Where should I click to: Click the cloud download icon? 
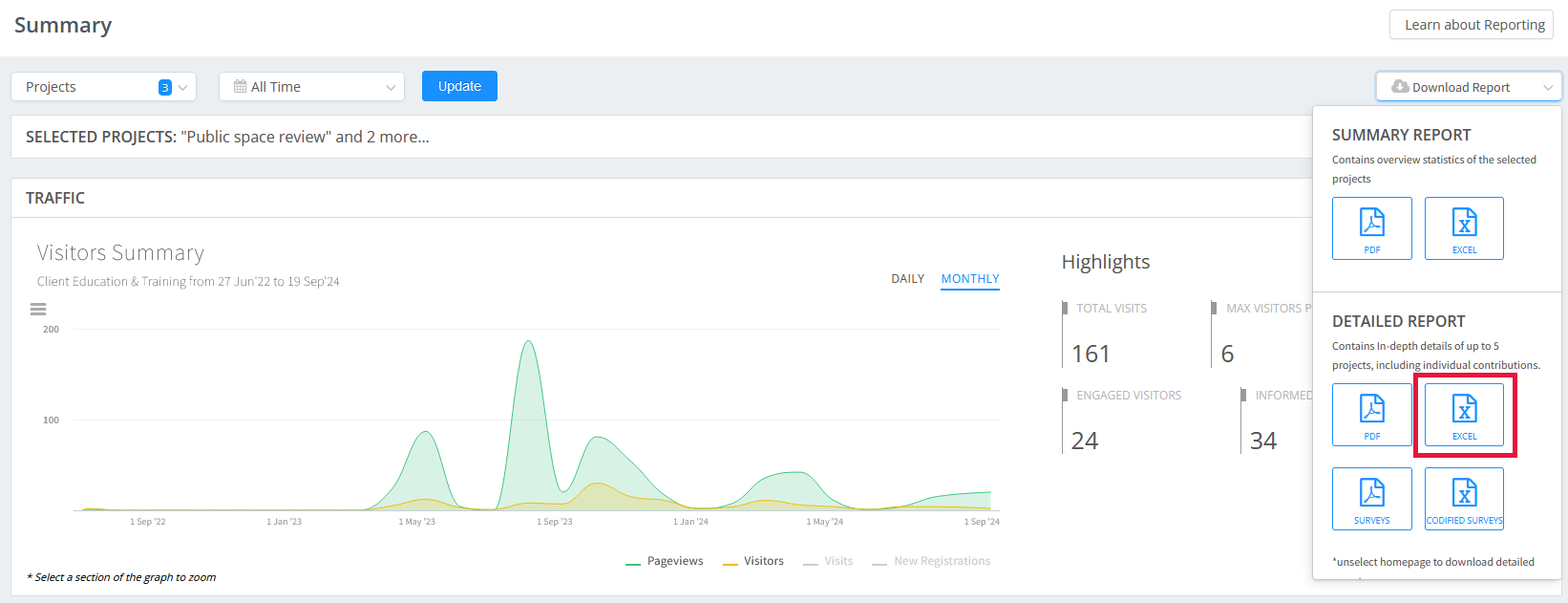click(1400, 86)
